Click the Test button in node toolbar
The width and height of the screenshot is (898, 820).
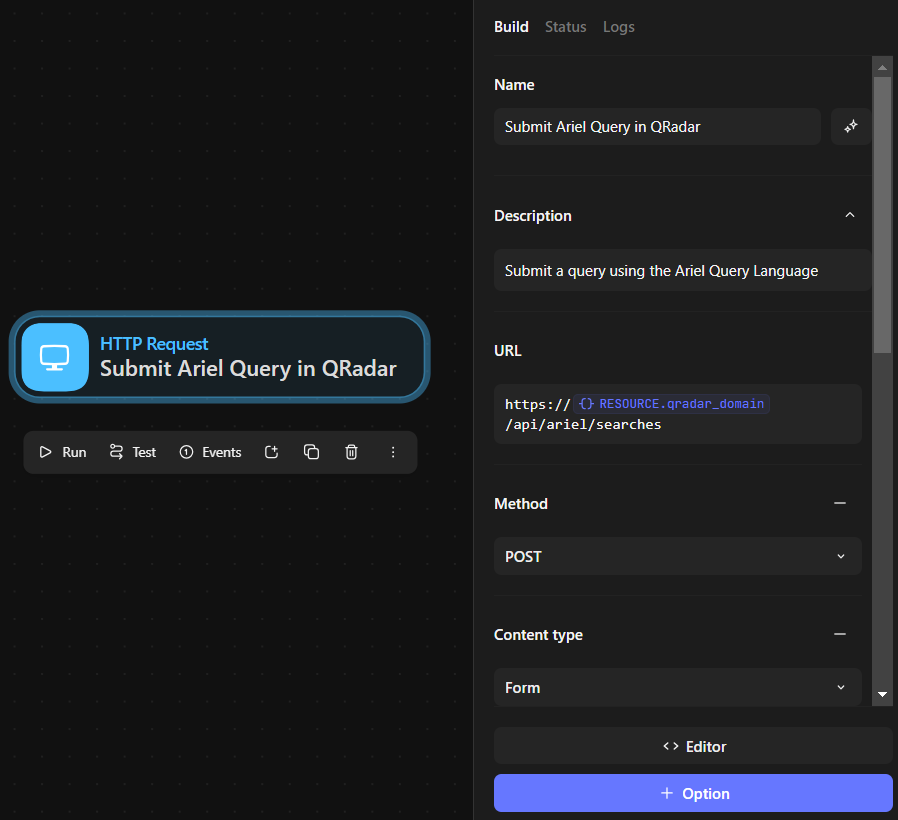point(133,452)
